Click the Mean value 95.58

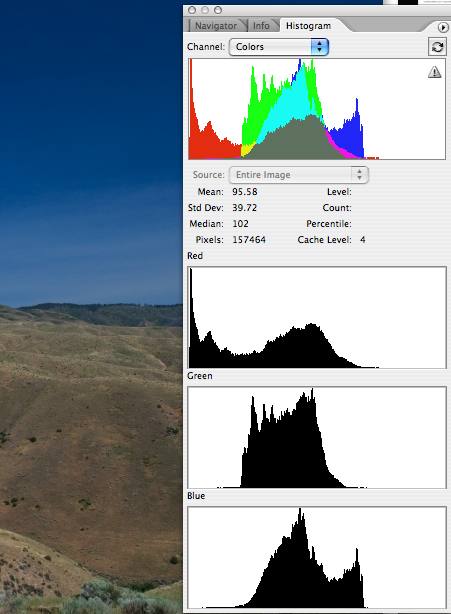pyautogui.click(x=245, y=192)
